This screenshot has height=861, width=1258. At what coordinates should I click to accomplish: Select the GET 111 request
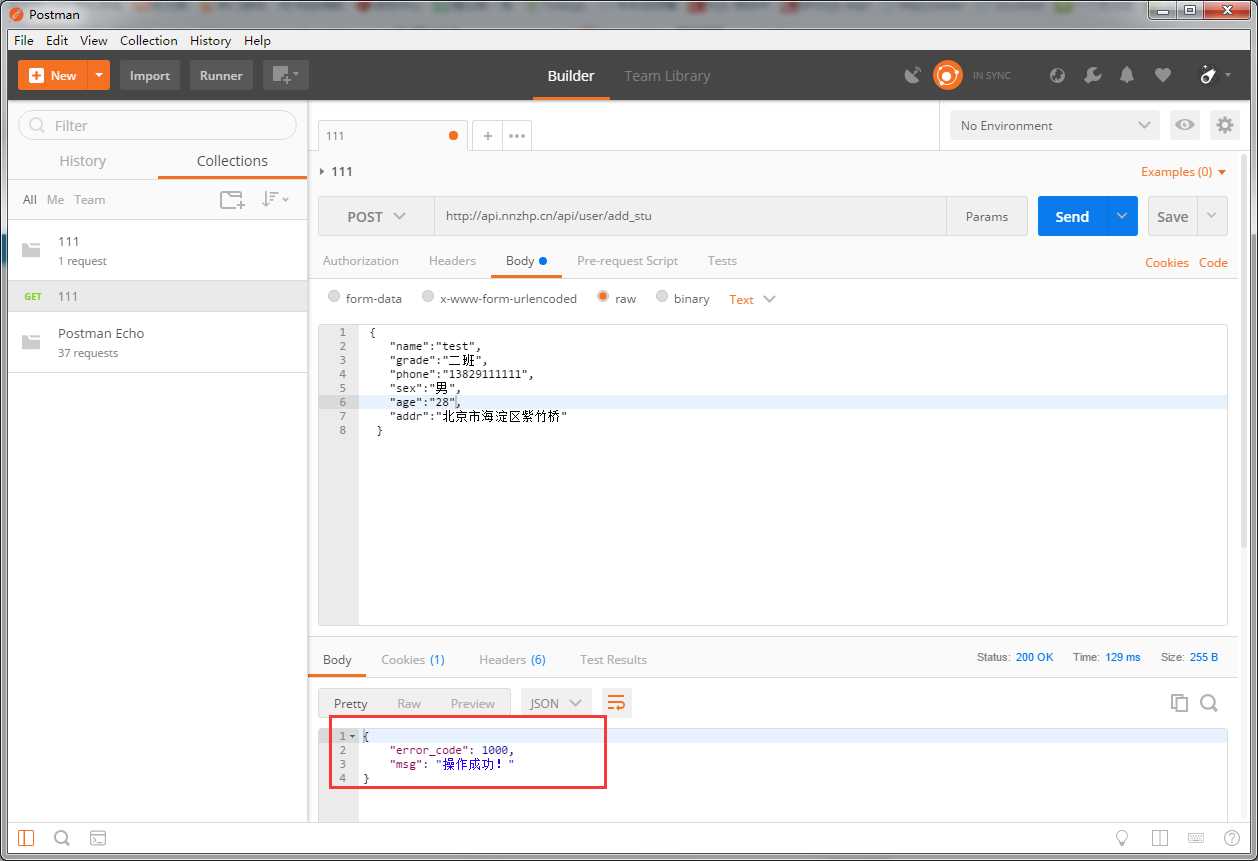coord(158,296)
